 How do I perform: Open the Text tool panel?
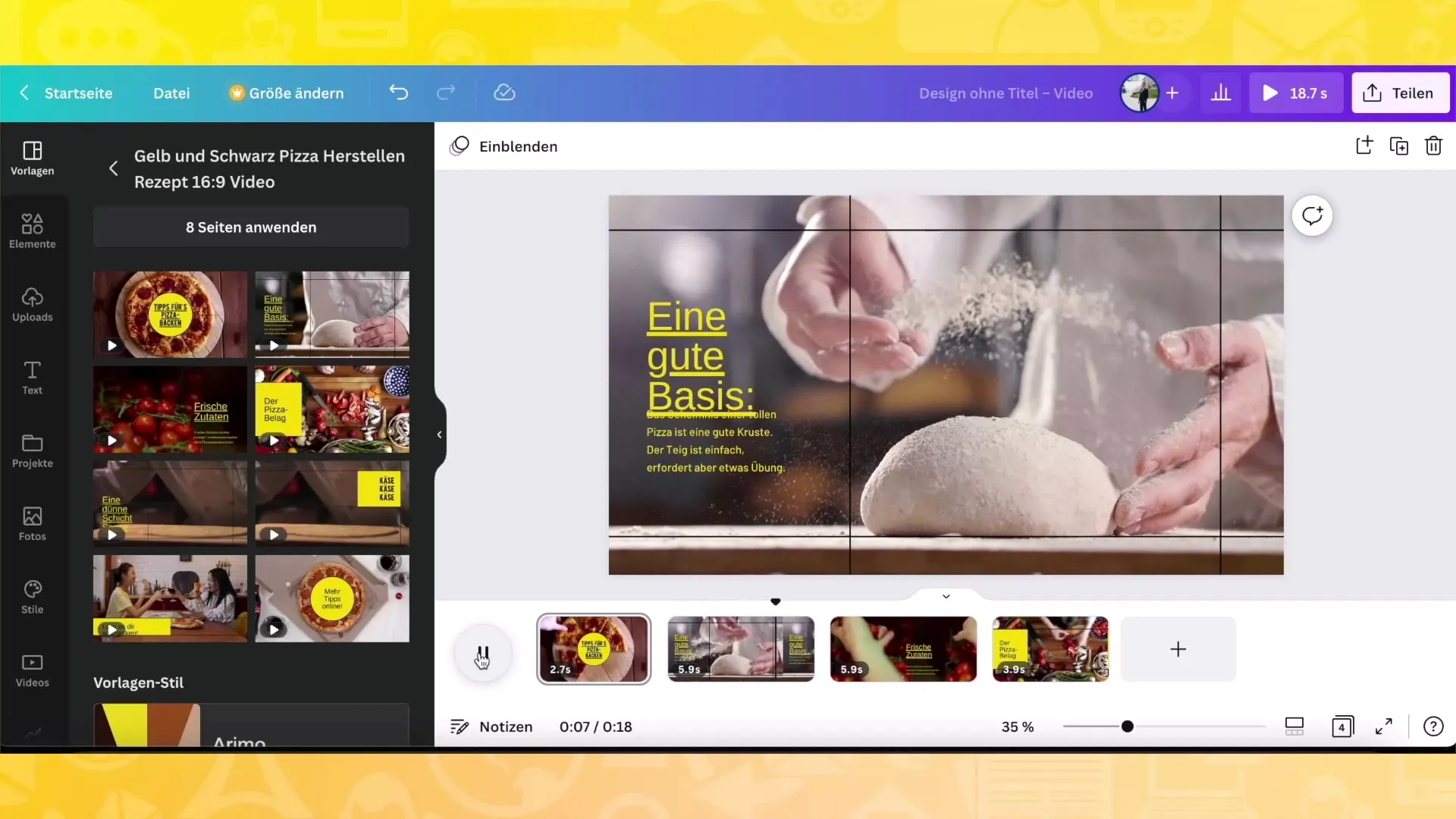click(32, 378)
